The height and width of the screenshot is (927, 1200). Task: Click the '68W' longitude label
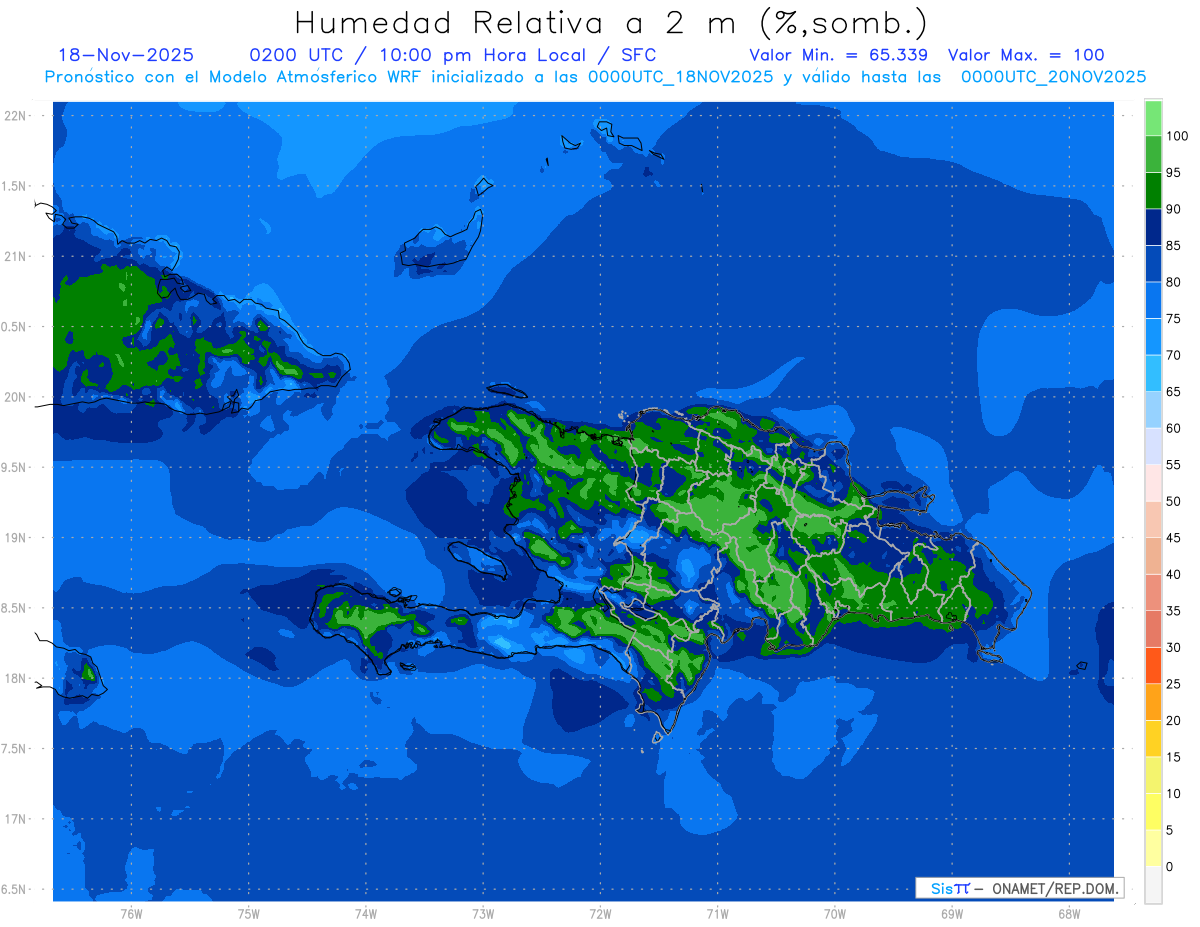pos(1068,914)
